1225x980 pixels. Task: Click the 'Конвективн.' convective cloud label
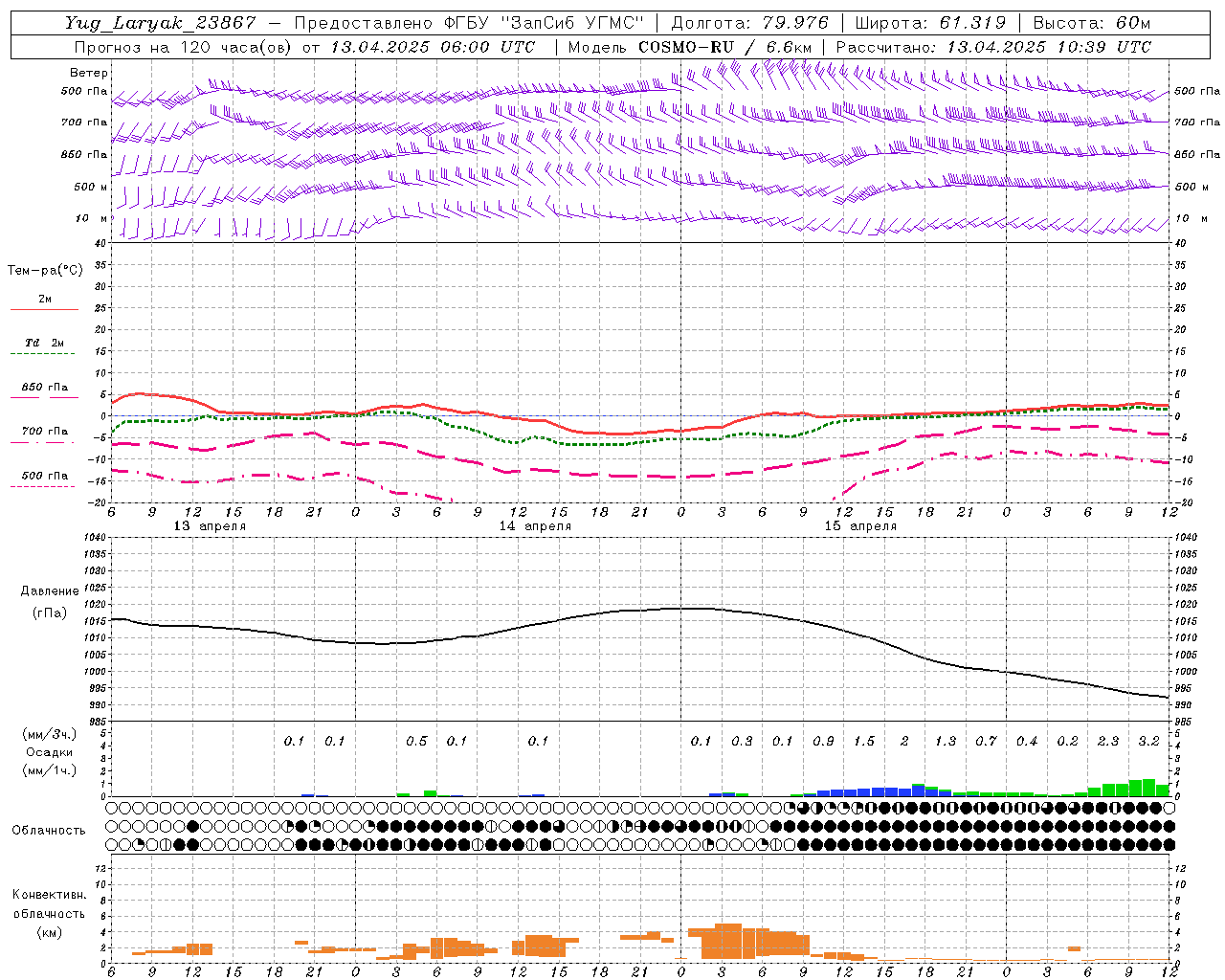point(49,895)
